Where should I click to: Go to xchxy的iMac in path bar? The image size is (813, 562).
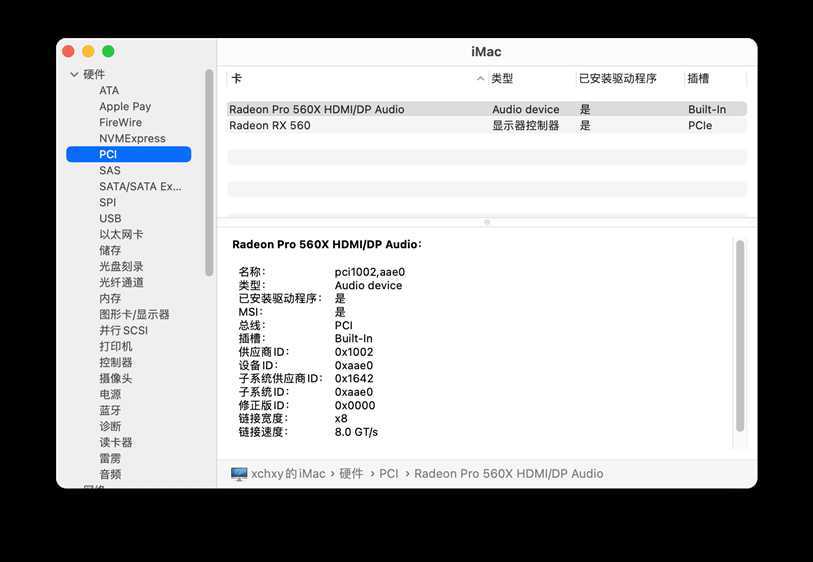pyautogui.click(x=288, y=474)
